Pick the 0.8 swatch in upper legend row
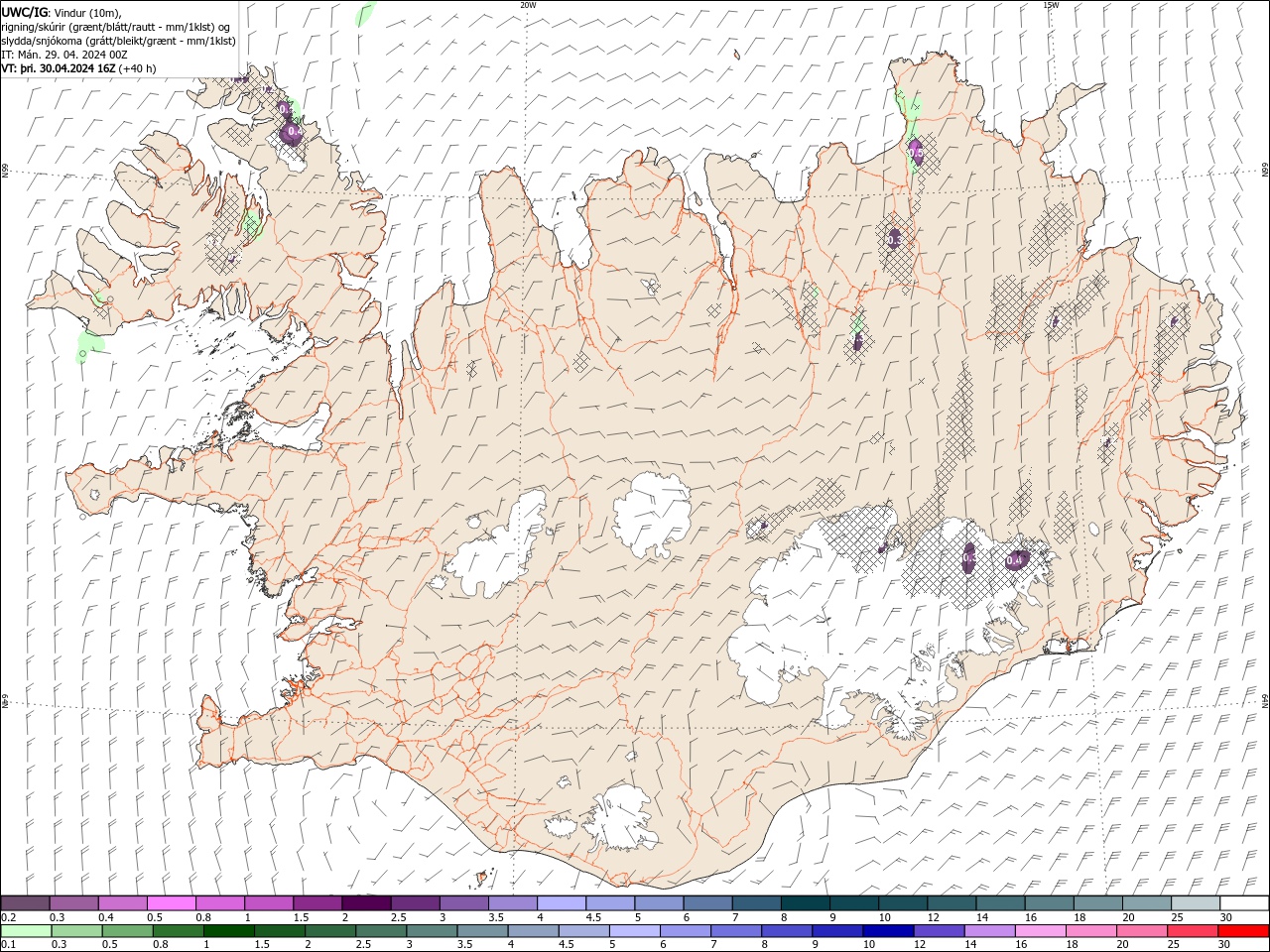 219,903
